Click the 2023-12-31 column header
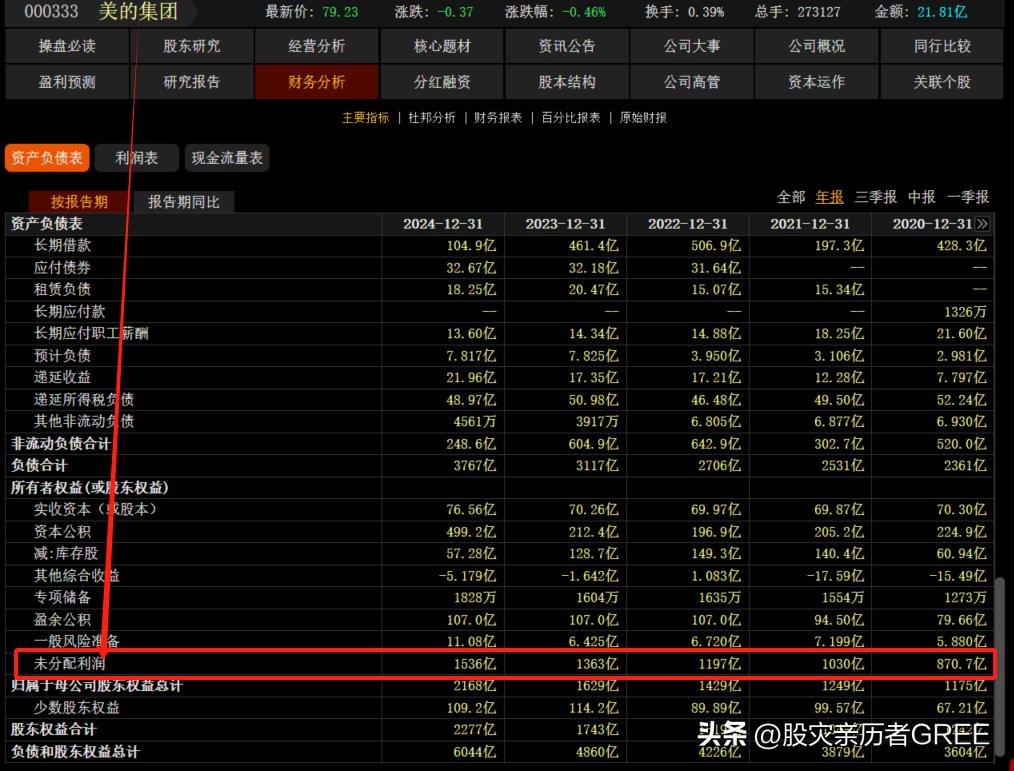Screen dimensions: 1014x771 (x=565, y=224)
